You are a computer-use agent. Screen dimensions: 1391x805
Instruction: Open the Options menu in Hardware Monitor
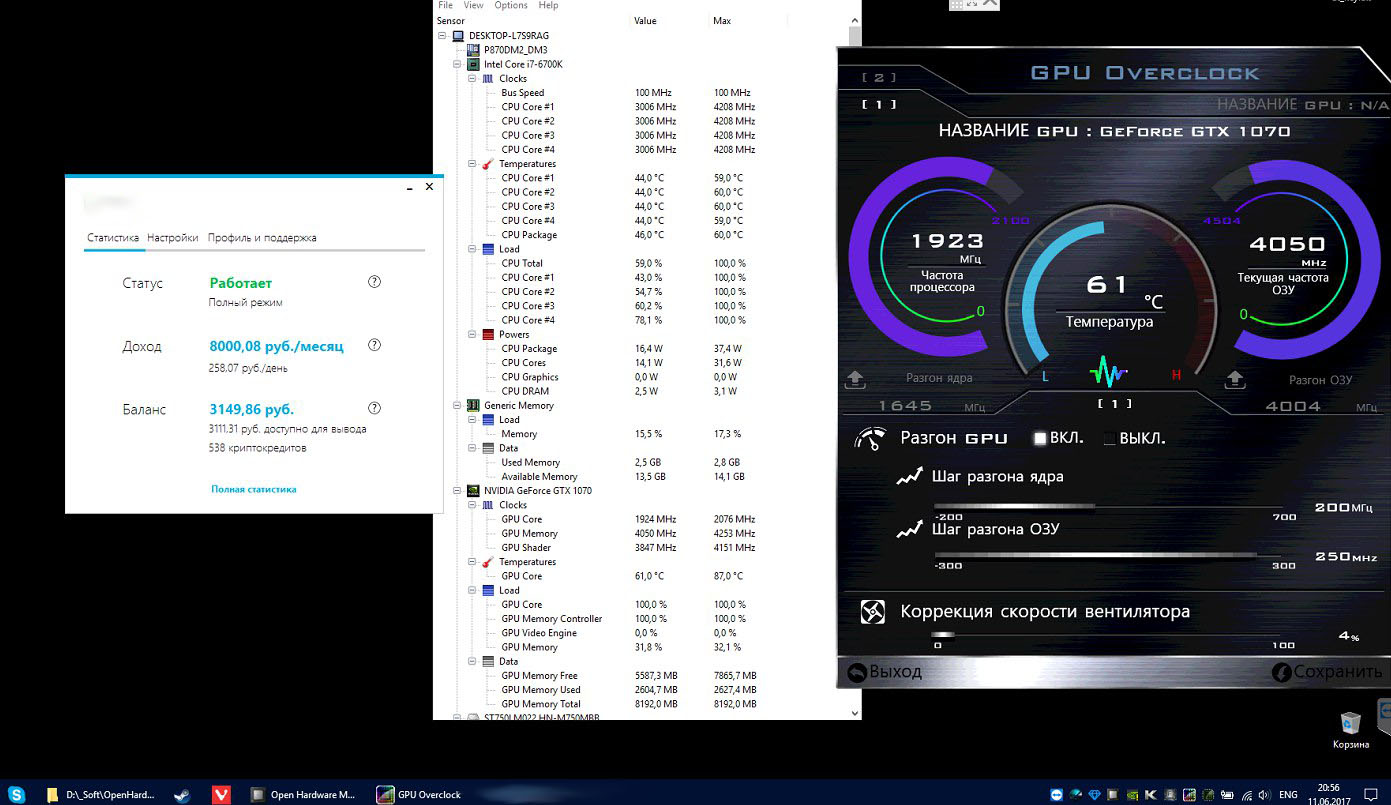[510, 5]
